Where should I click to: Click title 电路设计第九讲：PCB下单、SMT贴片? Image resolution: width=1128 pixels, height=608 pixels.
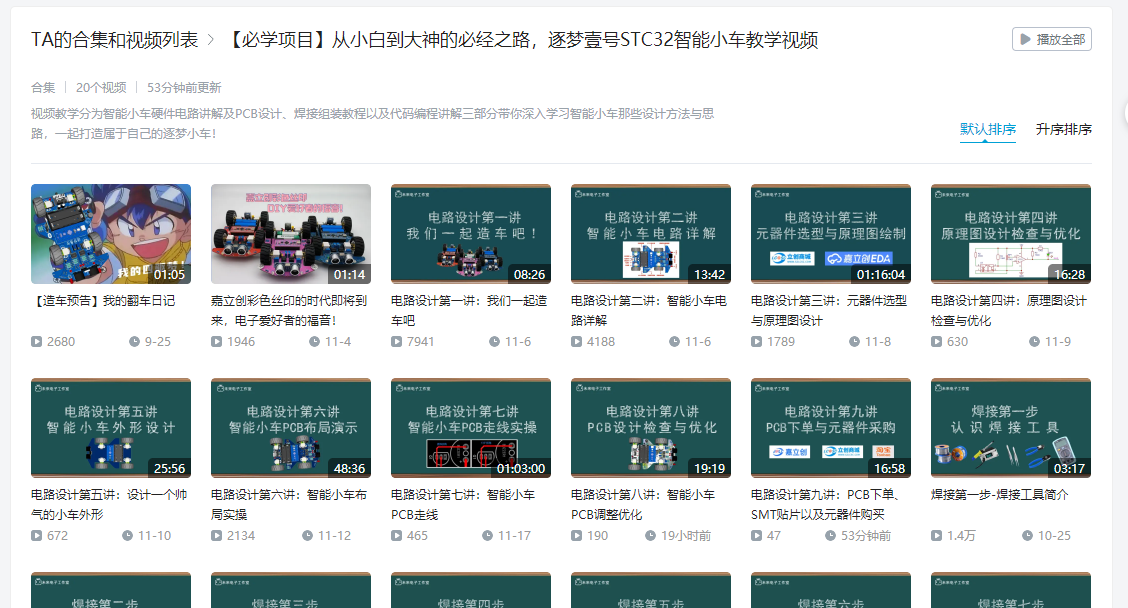[826, 504]
